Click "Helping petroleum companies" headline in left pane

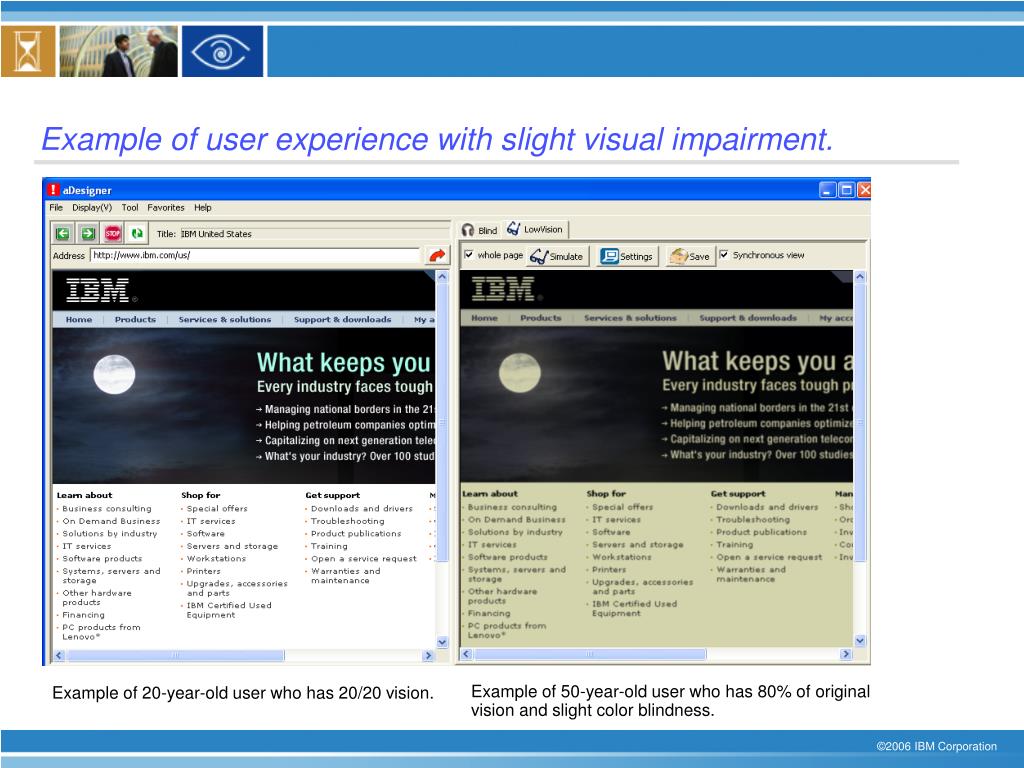click(x=349, y=425)
